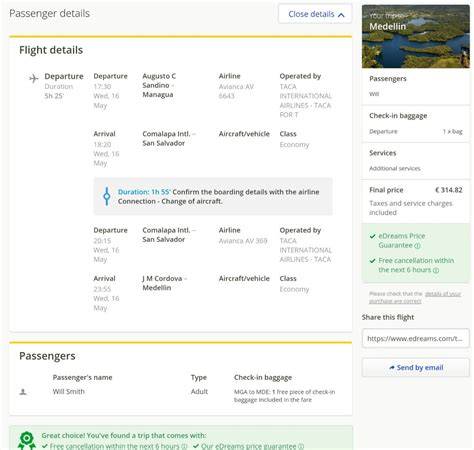Click the 'Additional services' text in sidebar
Image resolution: width=474 pixels, height=450 pixels.
(395, 168)
